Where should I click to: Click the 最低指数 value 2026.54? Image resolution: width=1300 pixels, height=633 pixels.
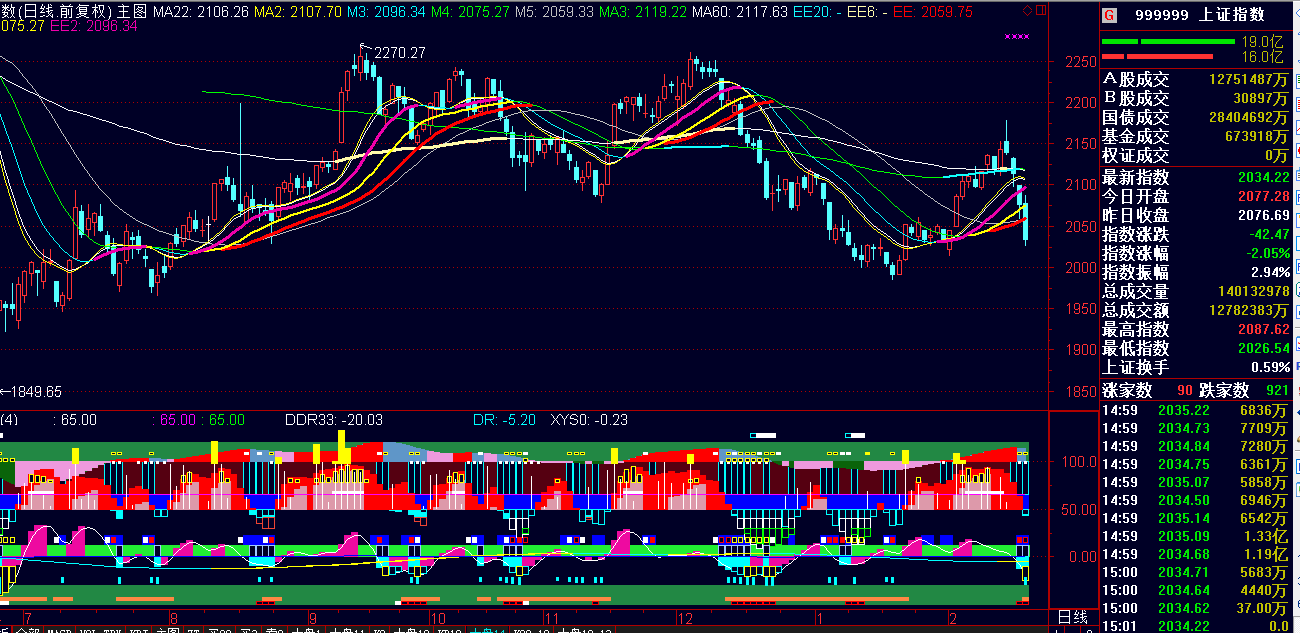pyautogui.click(x=1263, y=348)
